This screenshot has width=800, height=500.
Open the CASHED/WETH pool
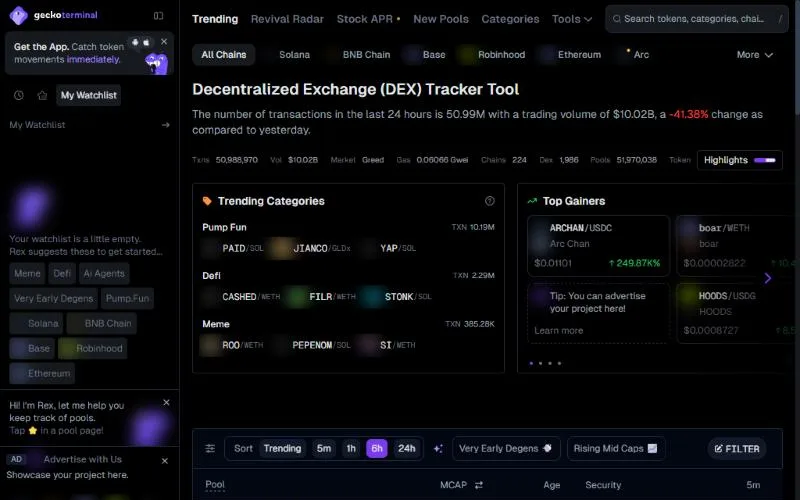click(x=241, y=297)
